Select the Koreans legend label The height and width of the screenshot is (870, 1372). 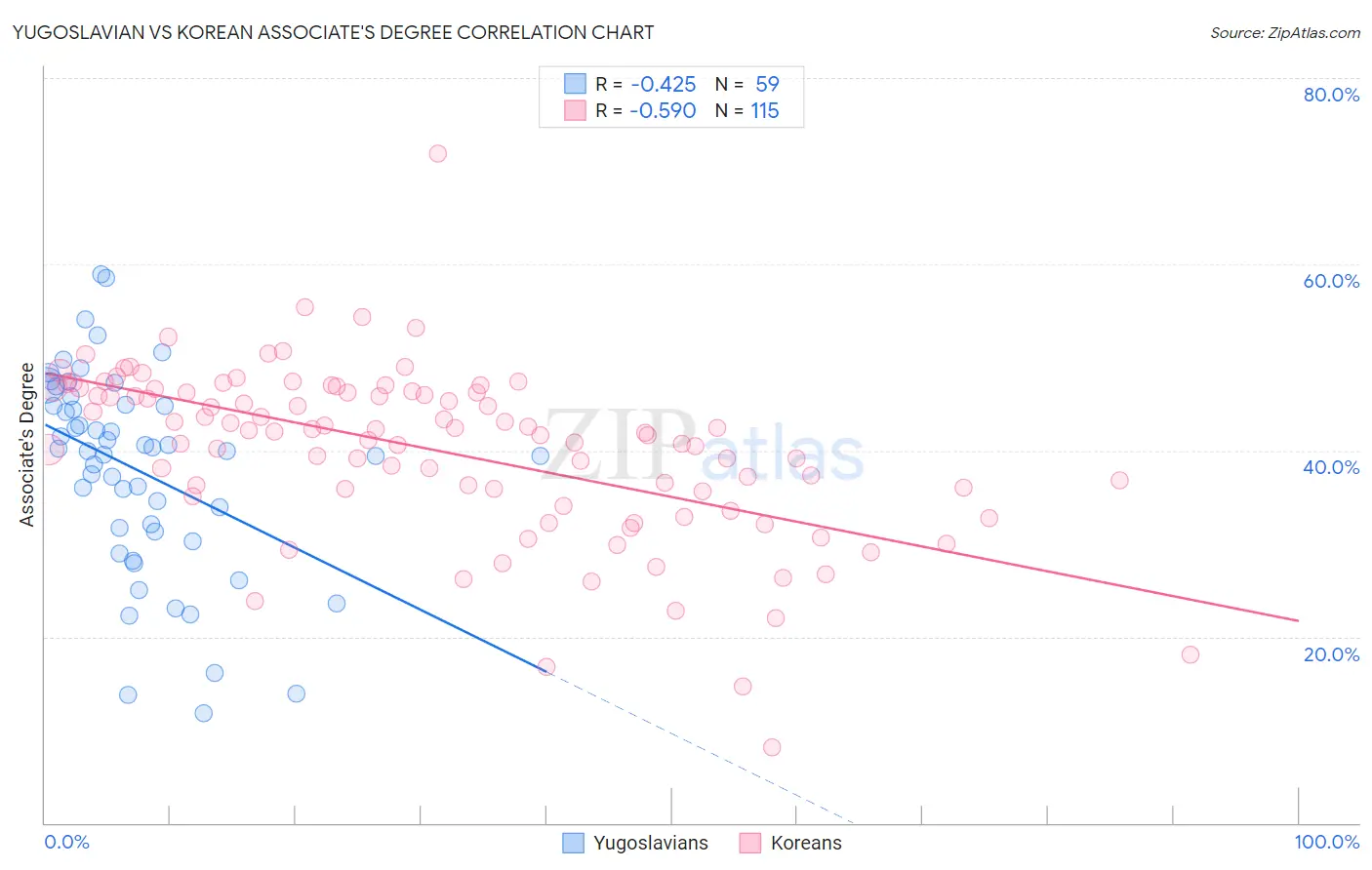coord(806,843)
